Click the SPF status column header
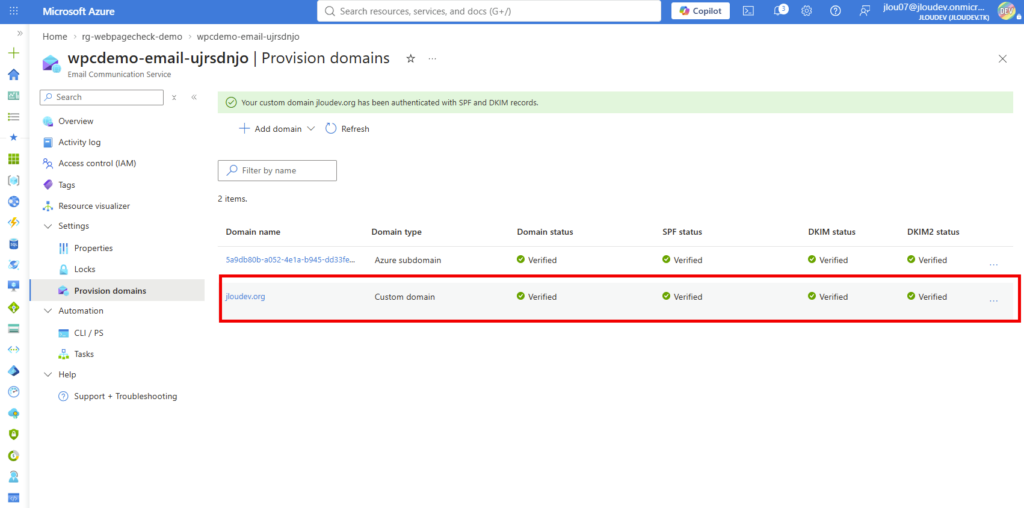The width and height of the screenshot is (1024, 508). pos(682,232)
